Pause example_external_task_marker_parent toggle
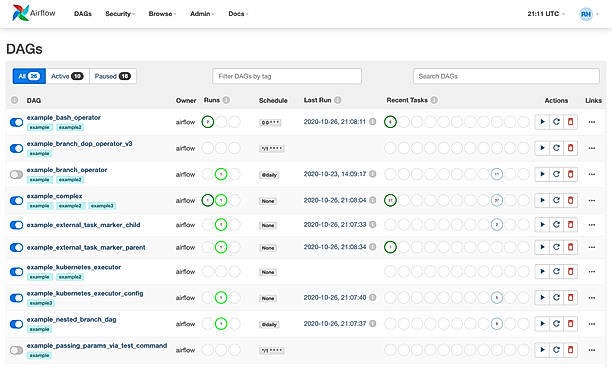 (x=16, y=247)
